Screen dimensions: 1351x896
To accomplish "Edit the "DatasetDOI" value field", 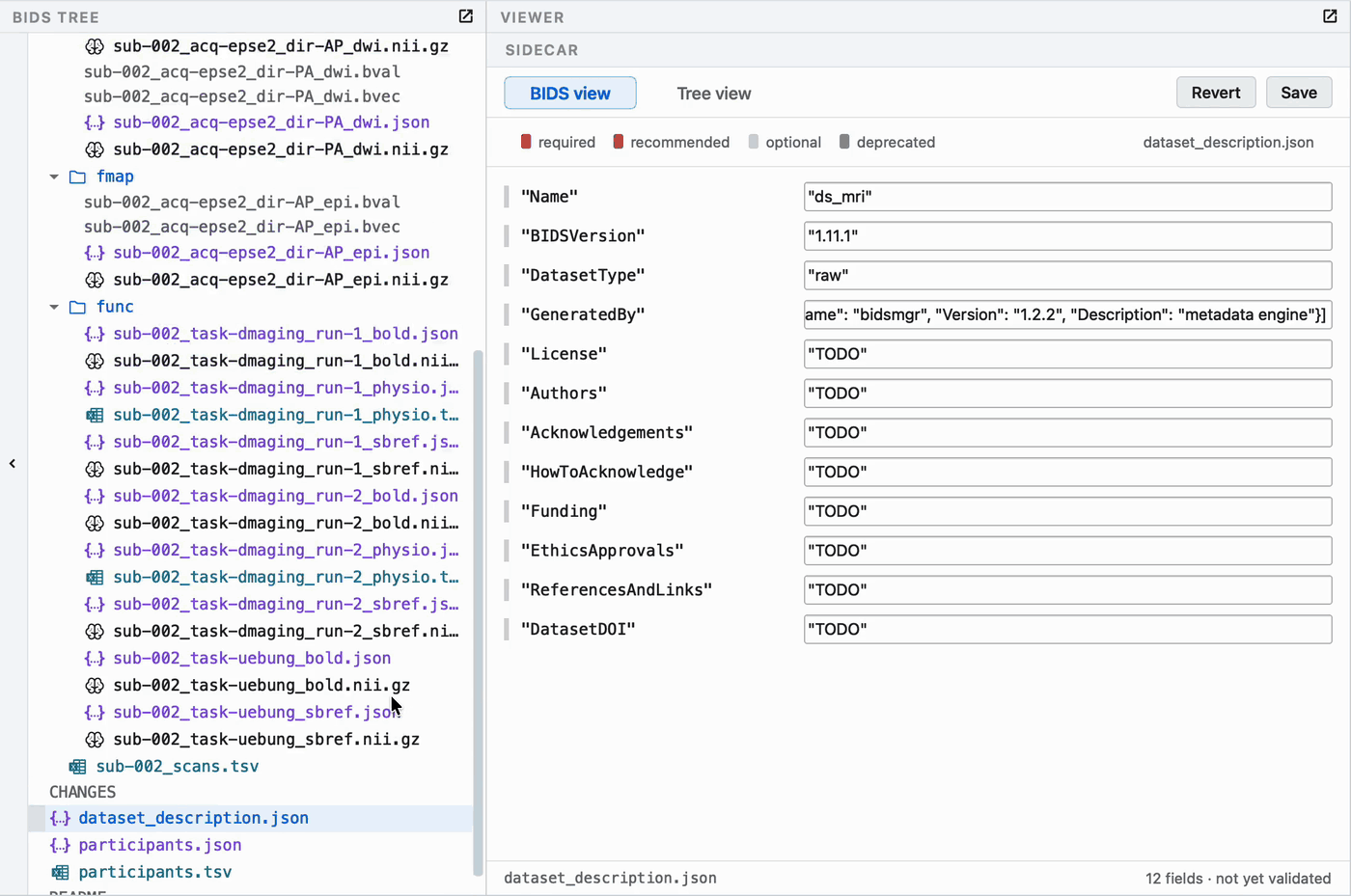I will click(1067, 630).
